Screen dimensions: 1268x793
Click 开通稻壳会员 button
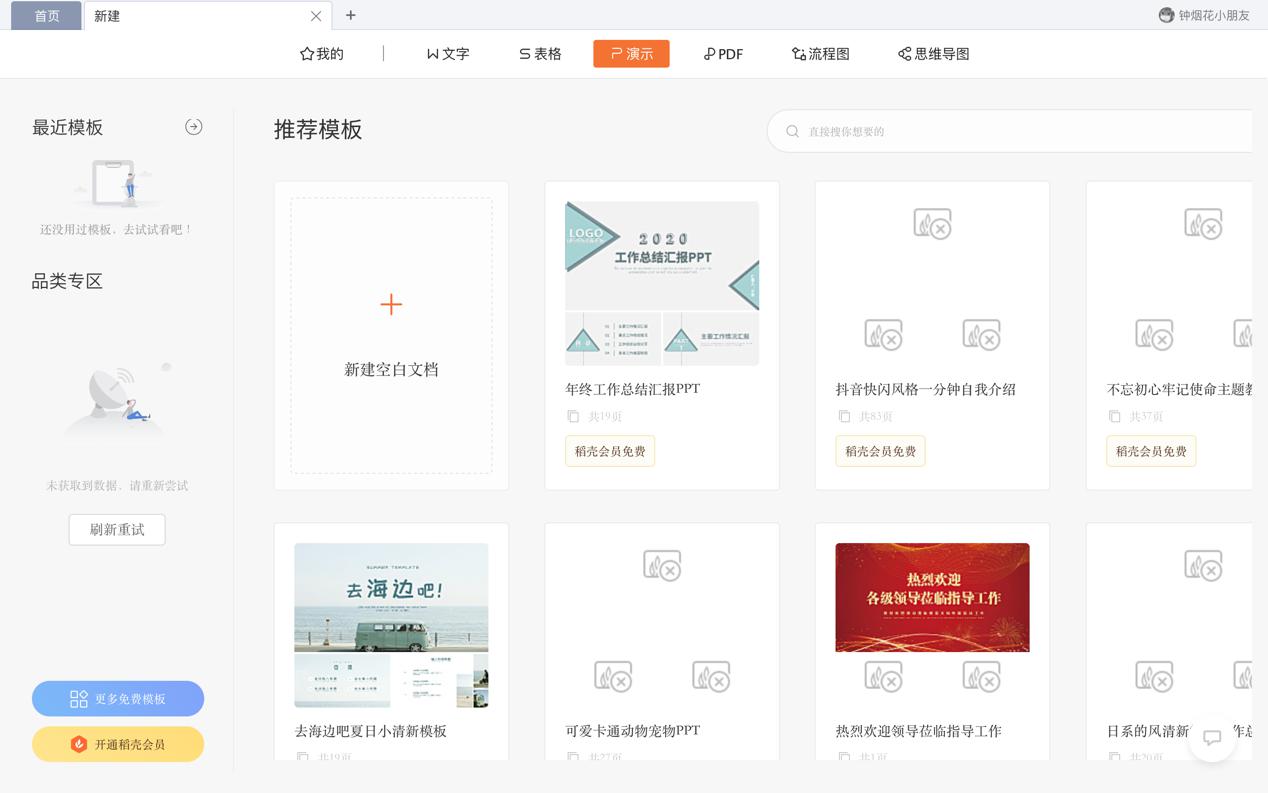pyautogui.click(x=118, y=744)
